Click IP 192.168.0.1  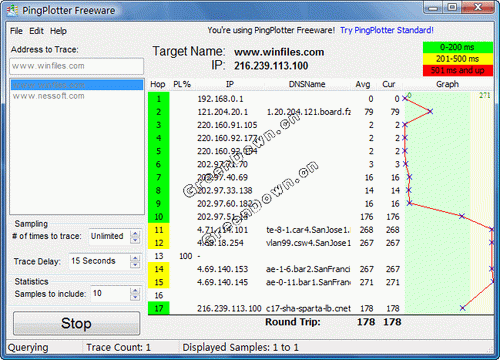click(220, 99)
